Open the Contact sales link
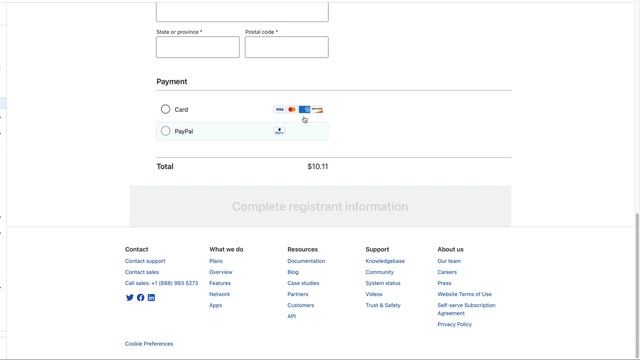This screenshot has height=360, width=640. pyautogui.click(x=142, y=272)
